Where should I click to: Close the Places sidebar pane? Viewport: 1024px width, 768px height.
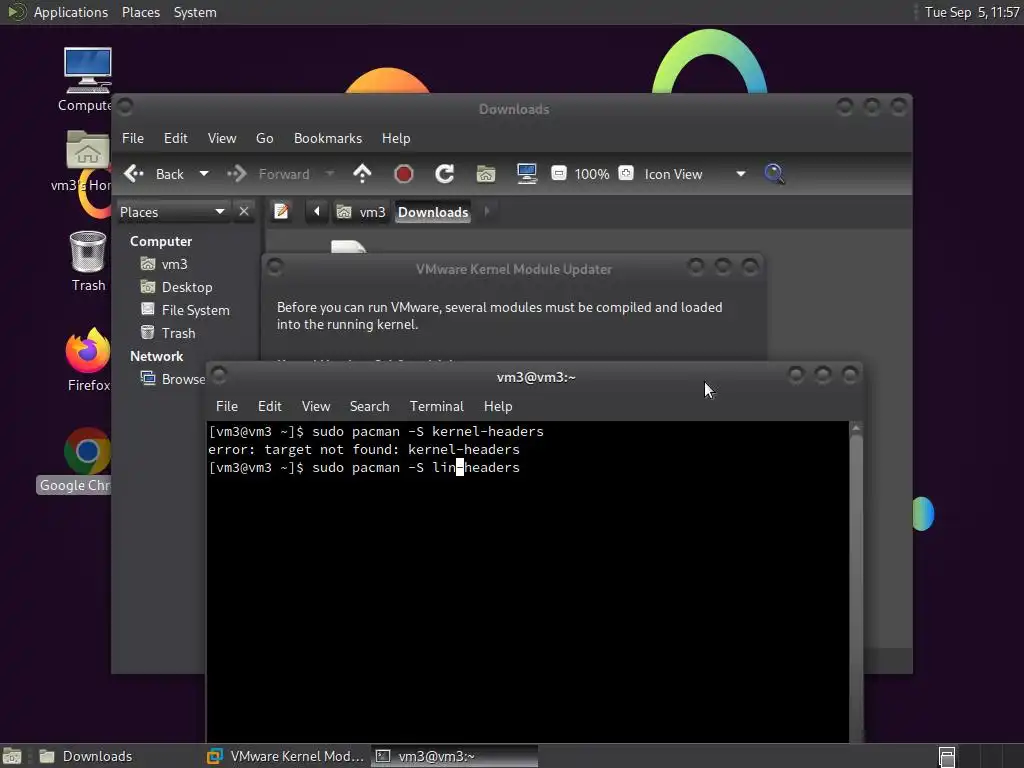tap(244, 212)
